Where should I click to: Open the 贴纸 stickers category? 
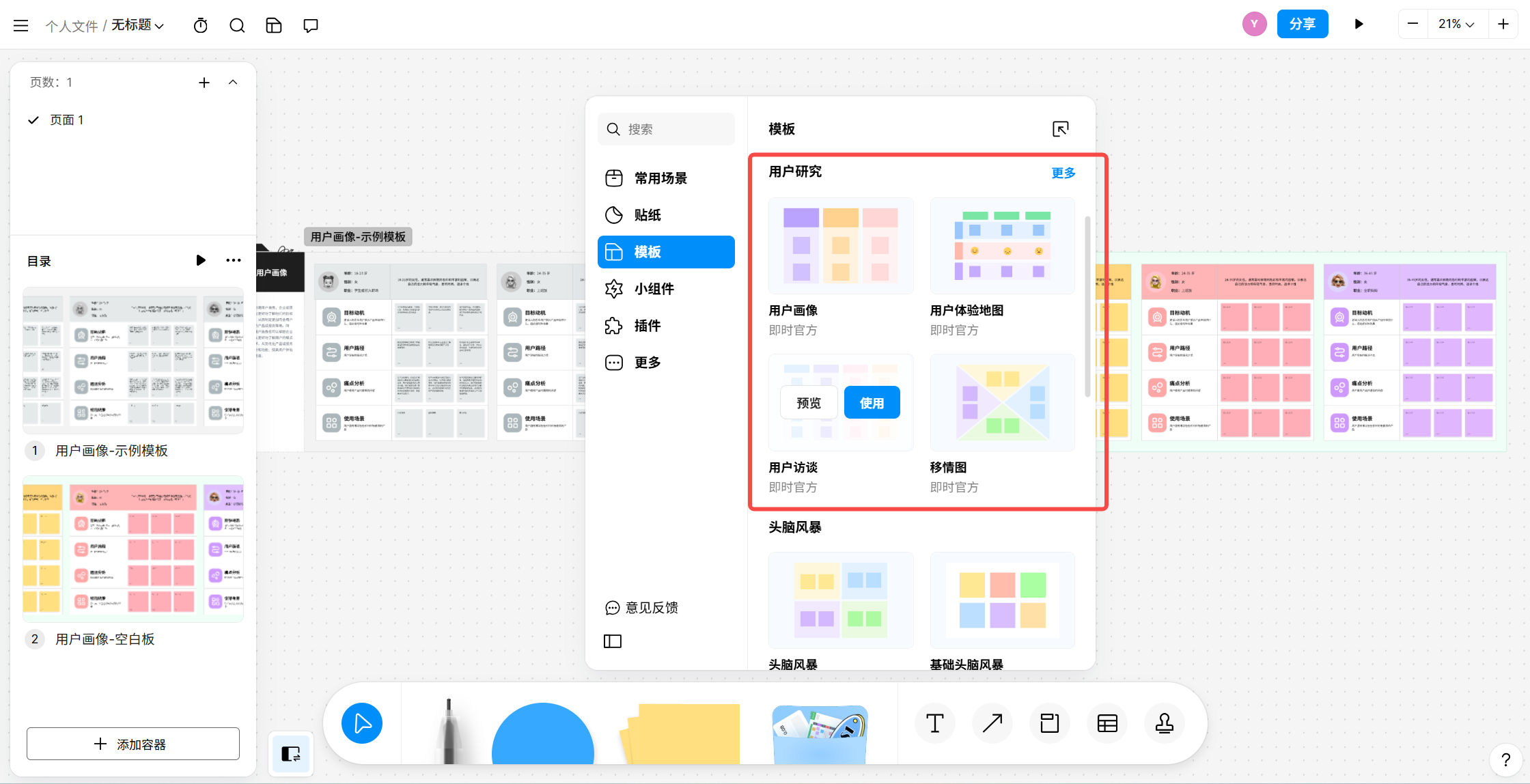click(647, 215)
